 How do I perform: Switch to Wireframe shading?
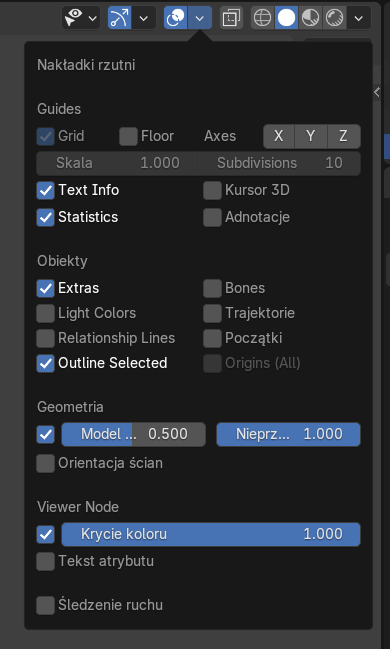point(263,18)
